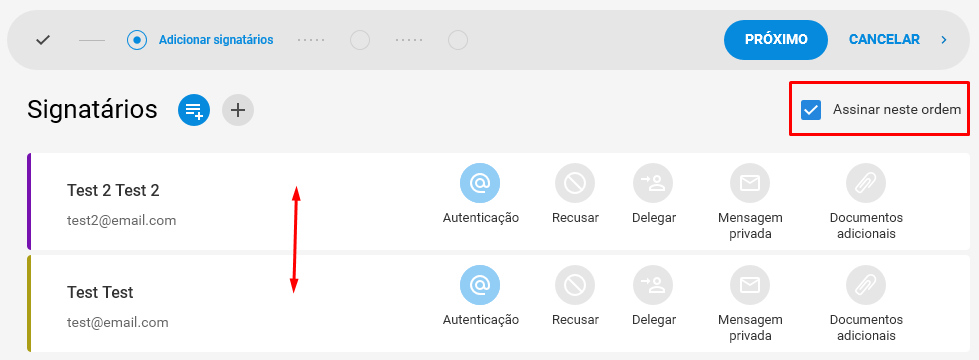
Task: Open Mensagem privada for Test 2 Test 2
Action: 750,183
